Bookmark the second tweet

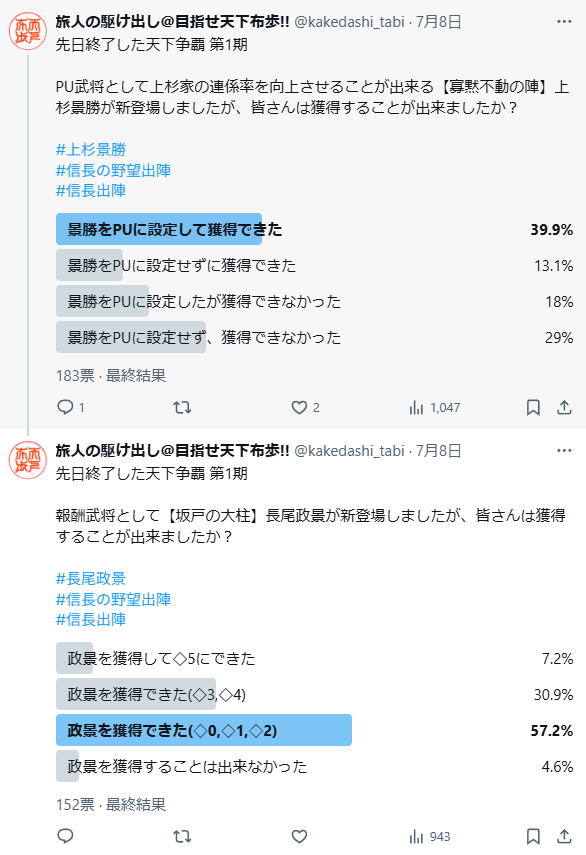coord(533,836)
